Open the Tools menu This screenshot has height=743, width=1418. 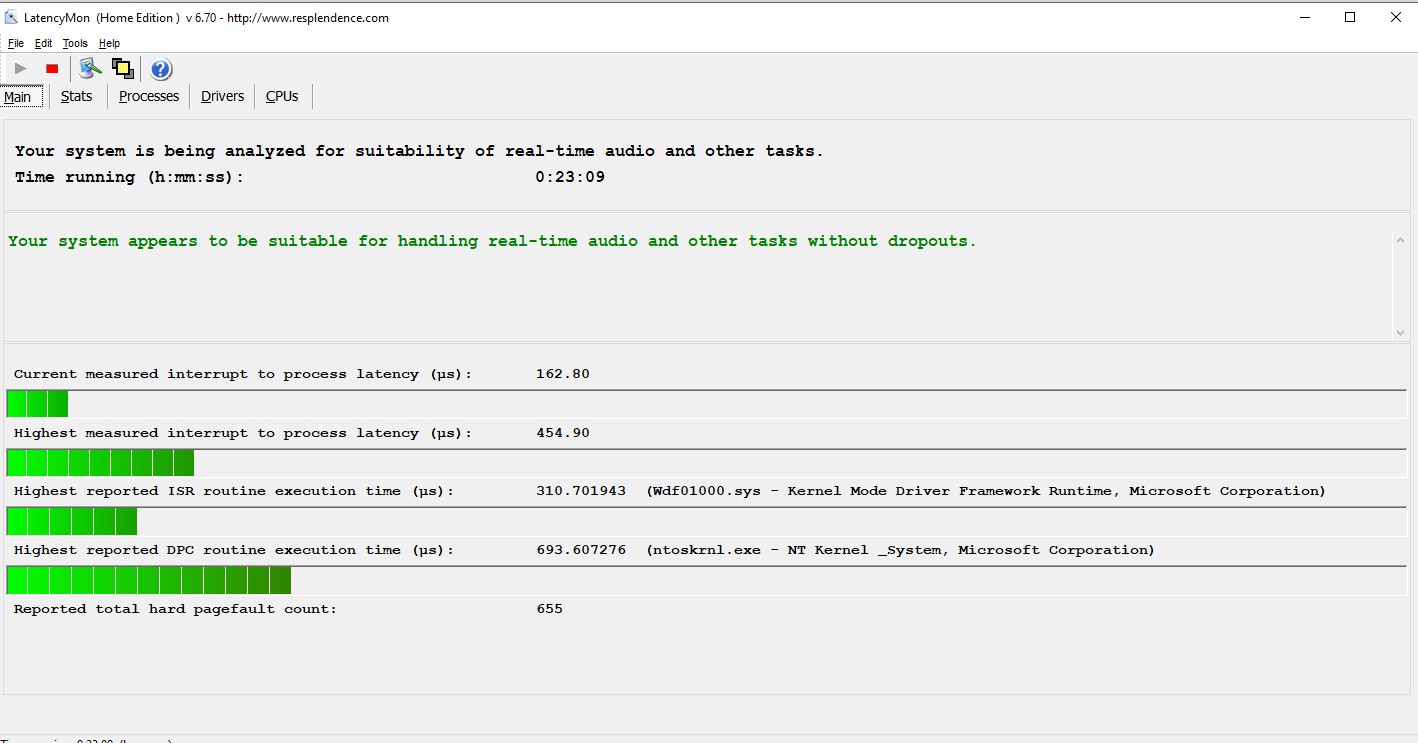click(75, 43)
